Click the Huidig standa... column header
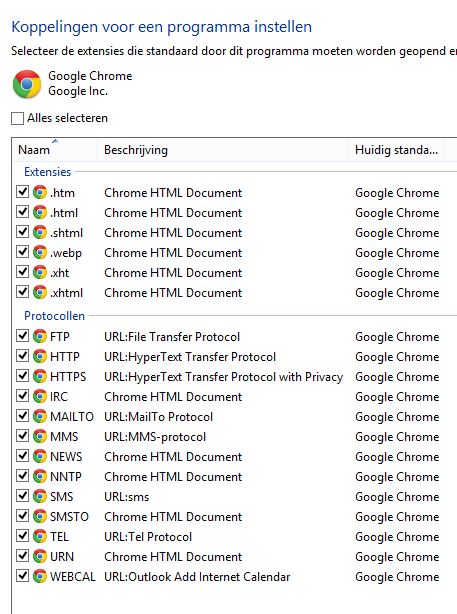The image size is (457, 614). [396, 150]
